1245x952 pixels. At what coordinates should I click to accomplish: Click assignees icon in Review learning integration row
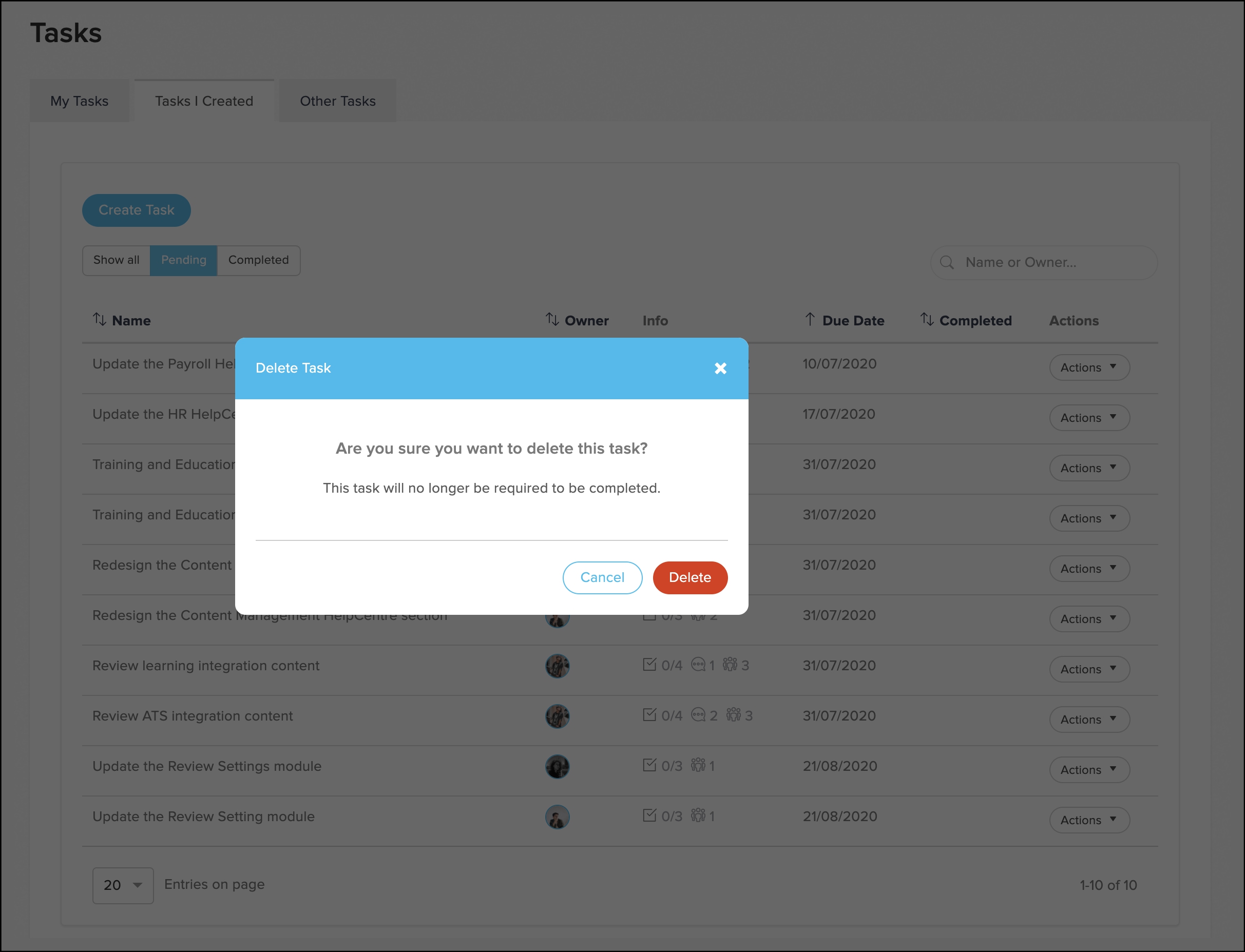730,664
